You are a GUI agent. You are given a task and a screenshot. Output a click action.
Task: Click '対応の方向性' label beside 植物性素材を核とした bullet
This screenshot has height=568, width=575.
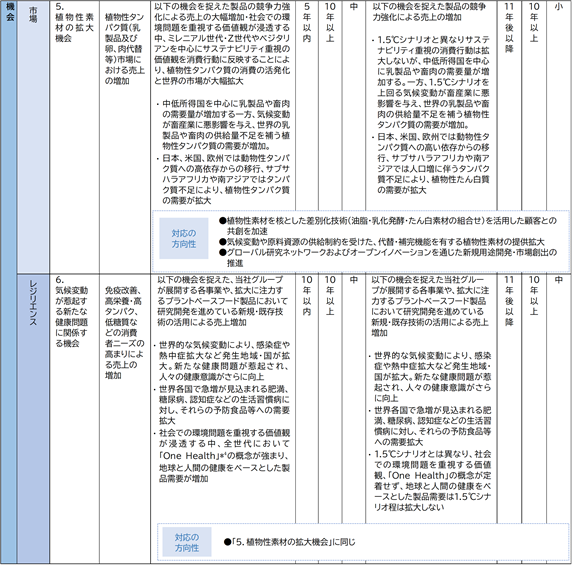[184, 238]
